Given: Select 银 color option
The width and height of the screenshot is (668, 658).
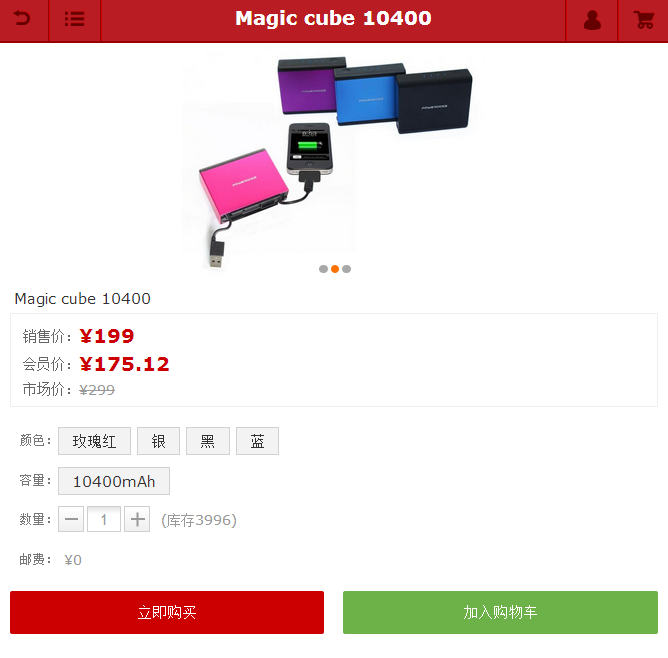Looking at the screenshot, I should coord(158,441).
